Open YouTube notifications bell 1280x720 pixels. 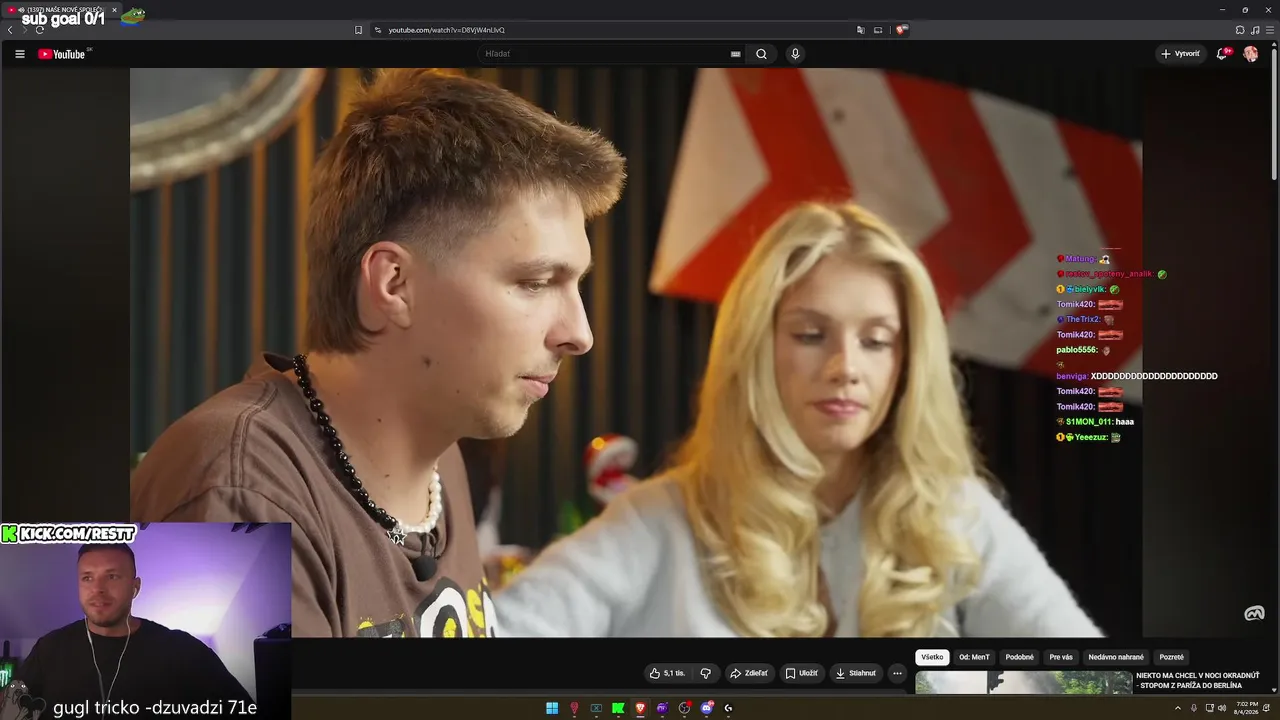tap(1222, 54)
